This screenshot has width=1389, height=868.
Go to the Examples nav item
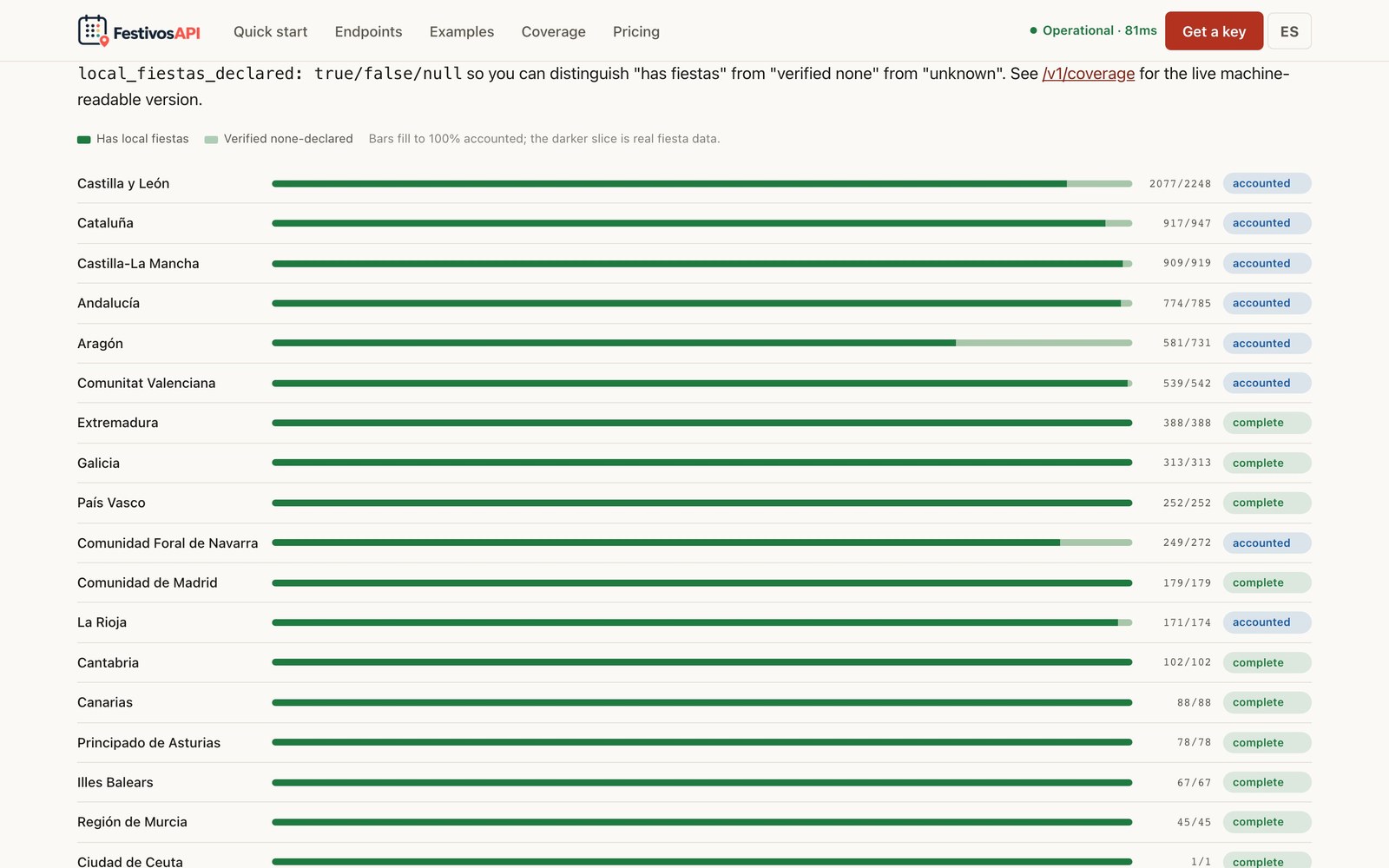(462, 31)
